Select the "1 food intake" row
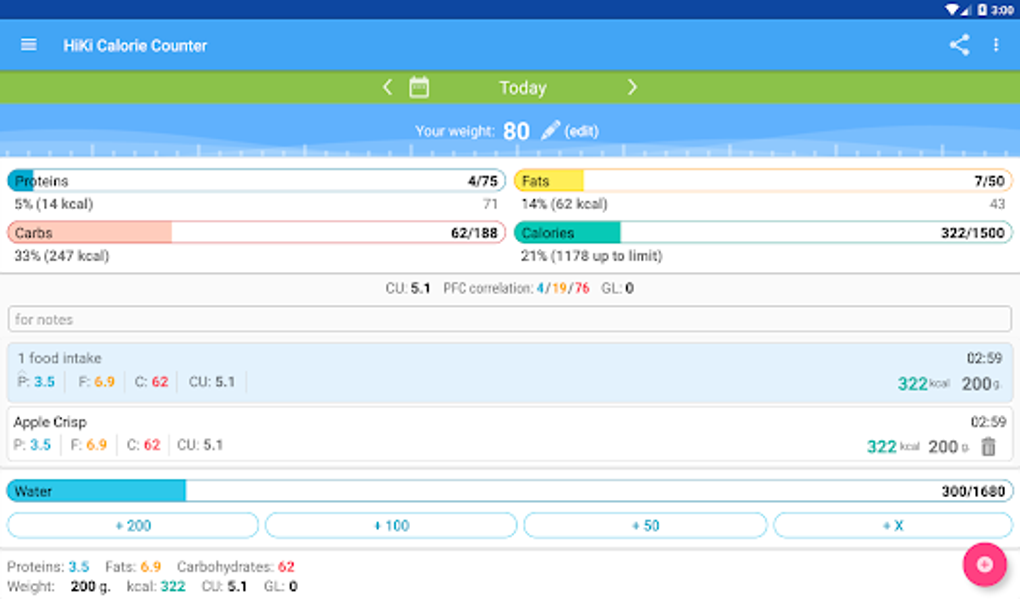The width and height of the screenshot is (1020, 599). click(510, 372)
